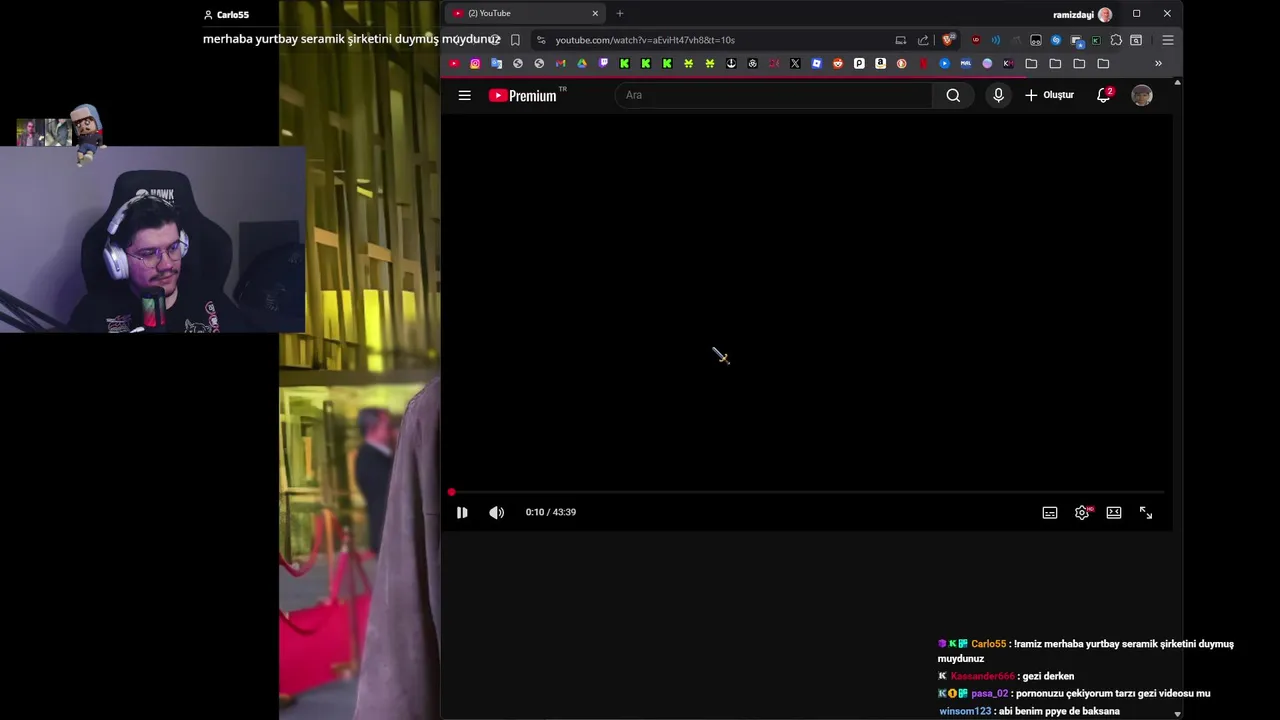Open the Google Drive bookmark

(582, 63)
